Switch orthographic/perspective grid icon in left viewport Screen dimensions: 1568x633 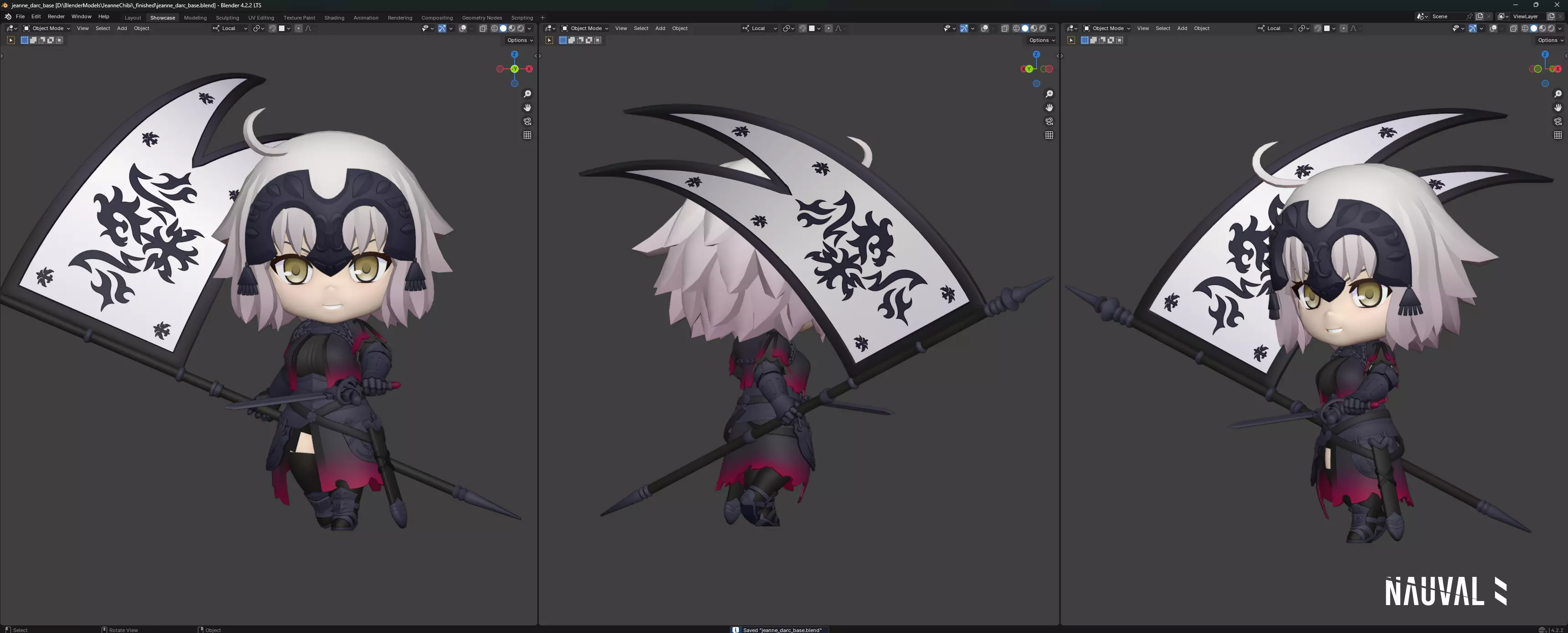[527, 135]
